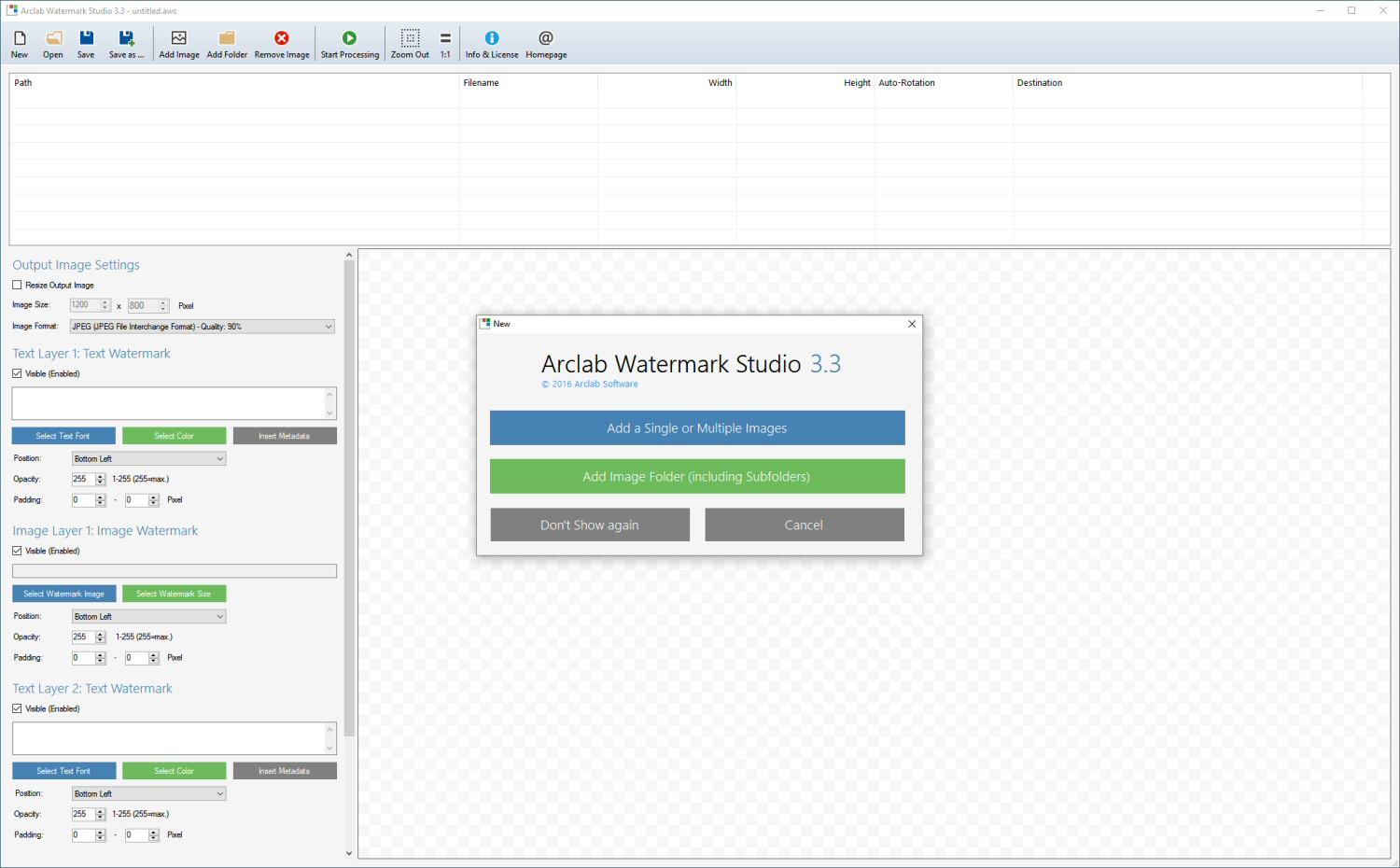This screenshot has height=868, width=1400.
Task: Enable the Resize Output Image checkbox
Action: pos(17,286)
